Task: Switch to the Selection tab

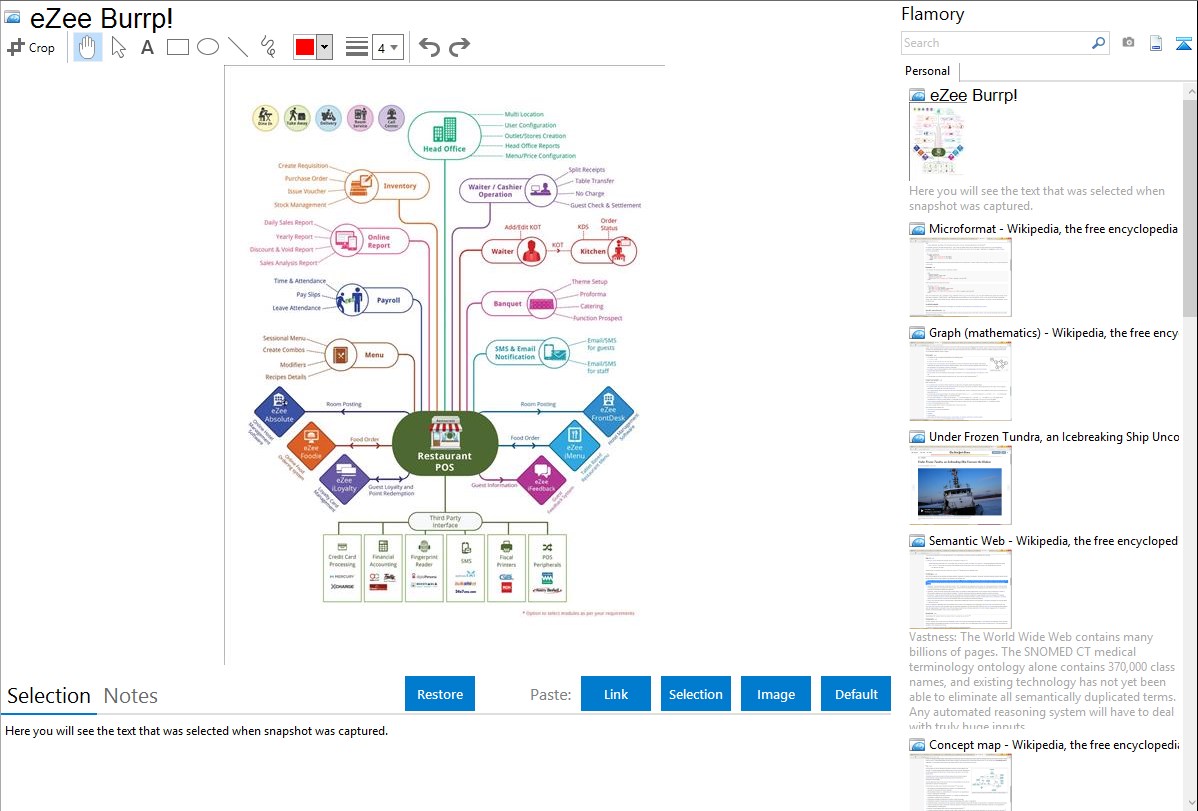Action: tap(49, 696)
